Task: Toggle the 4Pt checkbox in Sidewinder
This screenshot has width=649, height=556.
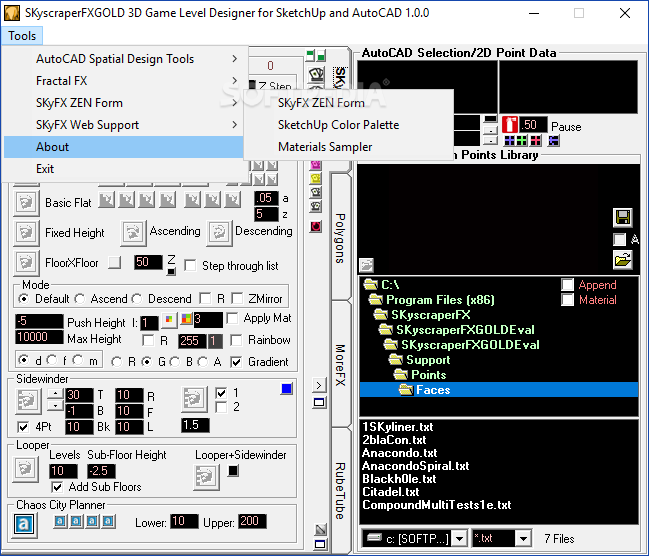Action: tap(23, 427)
